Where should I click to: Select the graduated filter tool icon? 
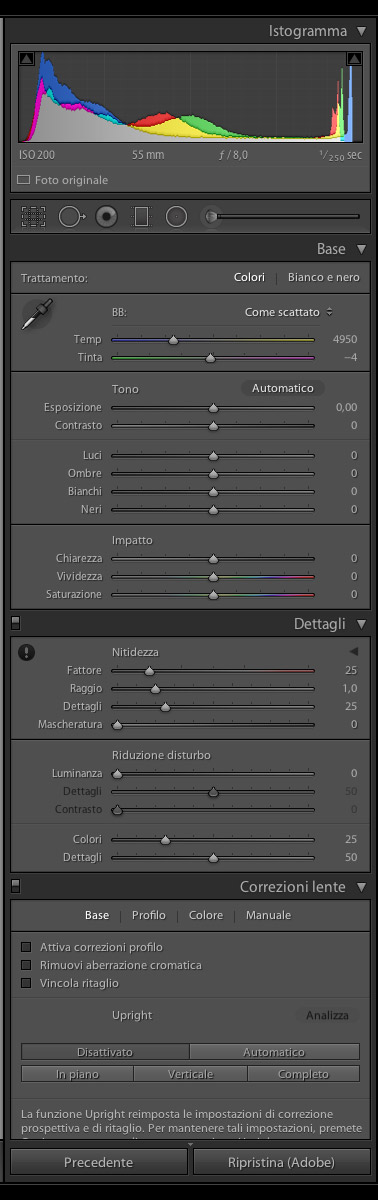coord(141,216)
